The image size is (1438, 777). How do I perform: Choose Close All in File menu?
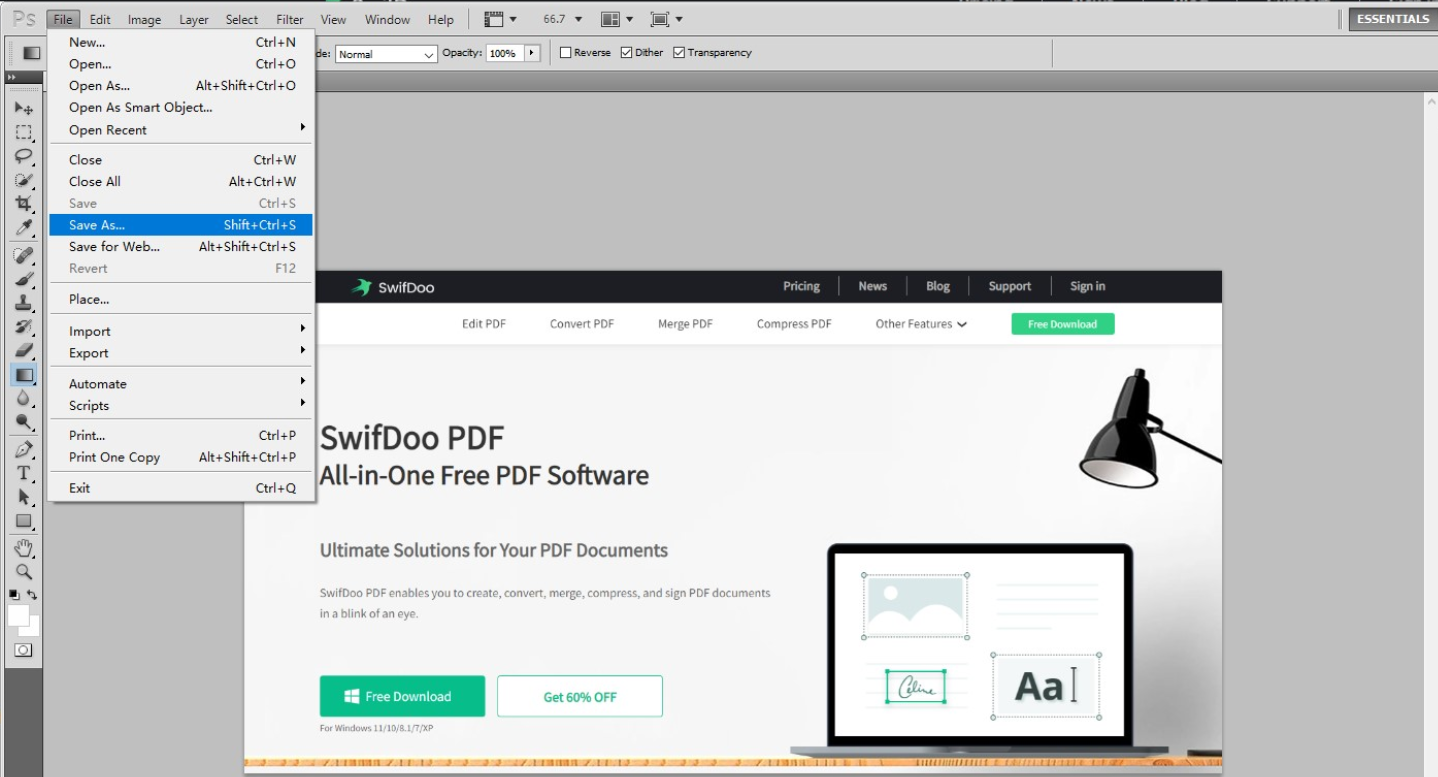182,182
